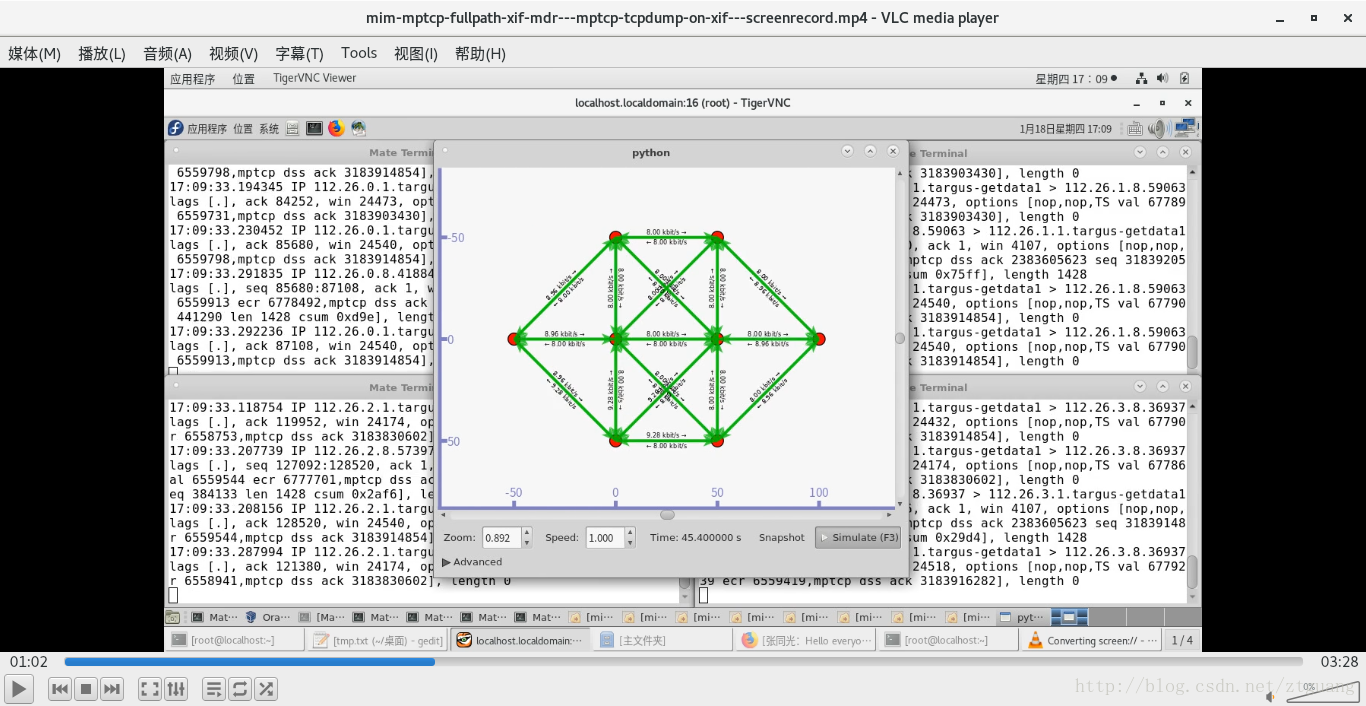The width and height of the screenshot is (1366, 706).
Task: Launch Firefox from the VNC panel
Action: [x=336, y=128]
